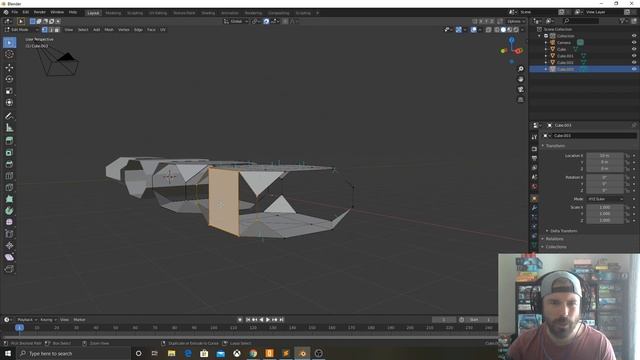
Task: Select the Extrude Region tool
Action: pos(9,141)
